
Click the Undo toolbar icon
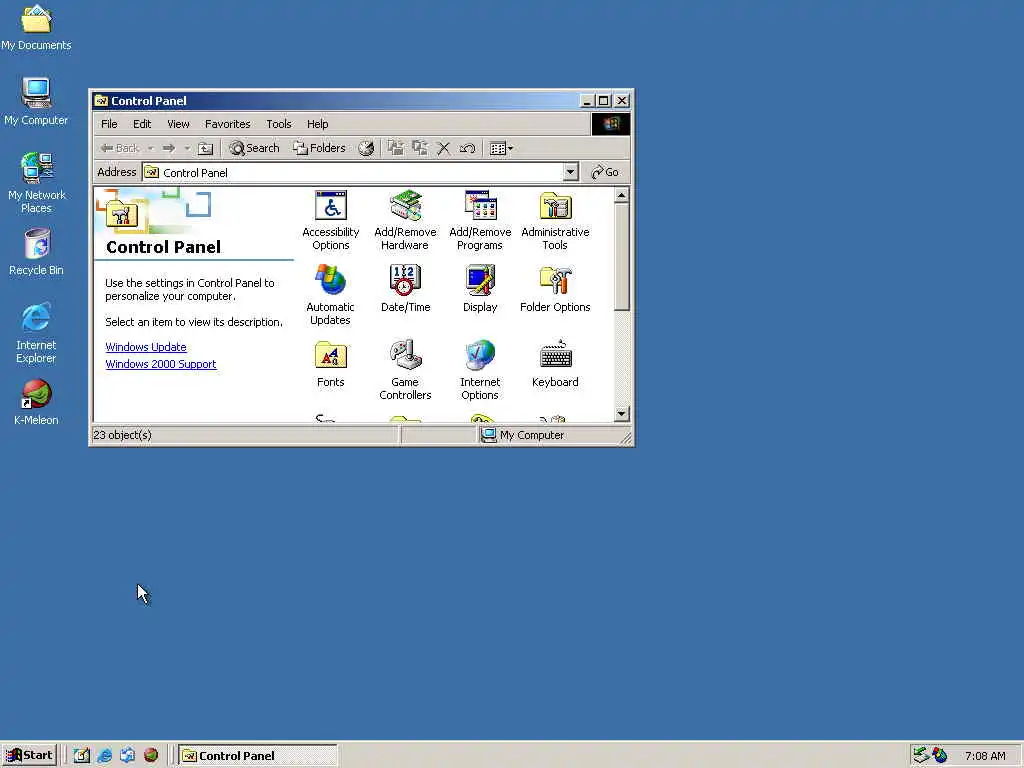(x=467, y=148)
